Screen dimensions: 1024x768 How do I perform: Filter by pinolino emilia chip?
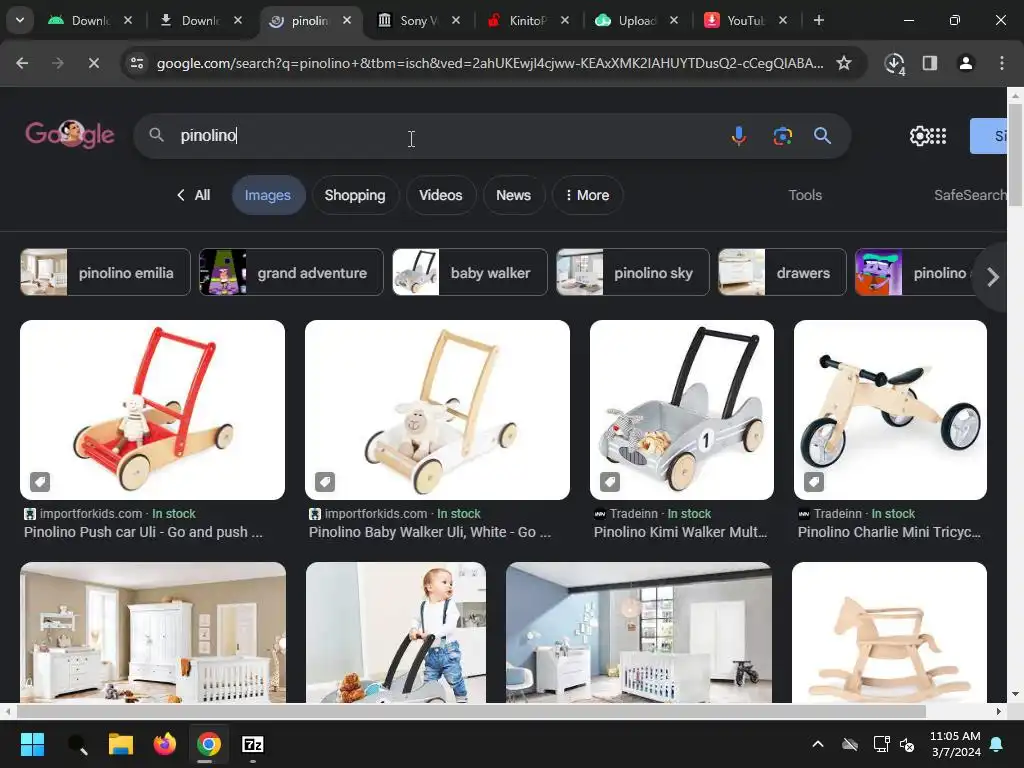coord(105,272)
